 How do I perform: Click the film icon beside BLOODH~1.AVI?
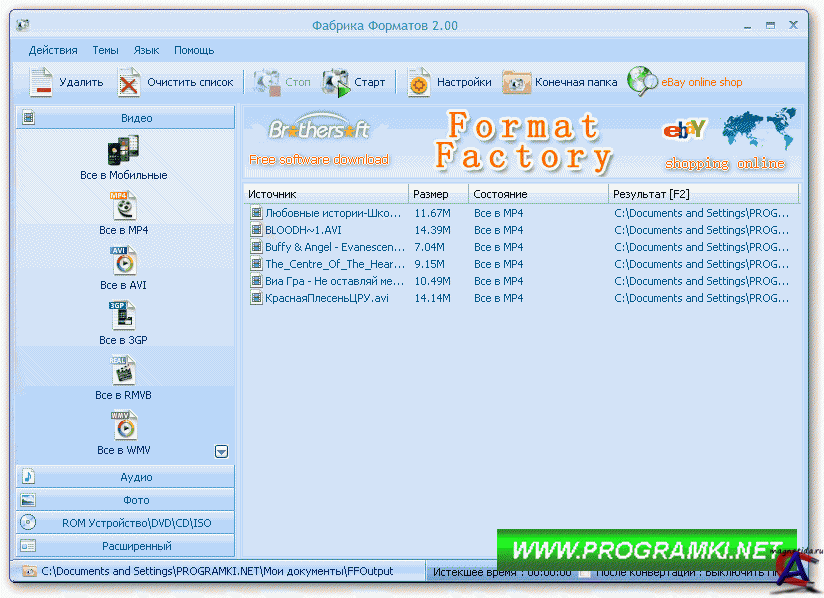(256, 230)
